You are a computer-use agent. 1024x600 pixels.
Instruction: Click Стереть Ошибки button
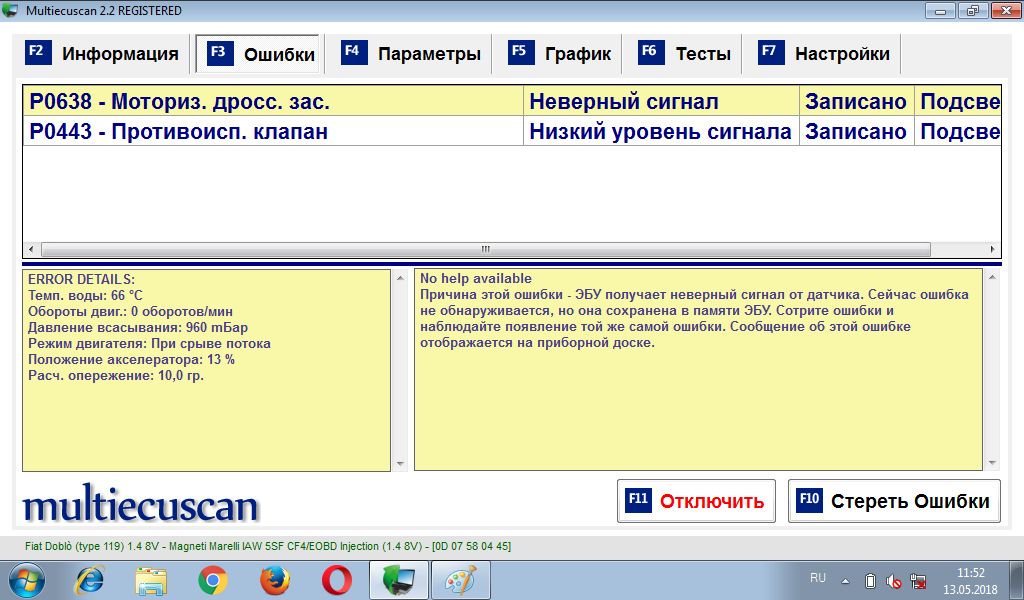pyautogui.click(x=895, y=502)
